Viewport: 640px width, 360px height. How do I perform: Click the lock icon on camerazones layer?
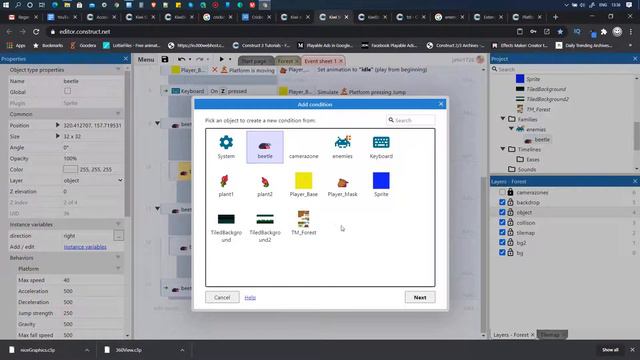click(x=510, y=192)
